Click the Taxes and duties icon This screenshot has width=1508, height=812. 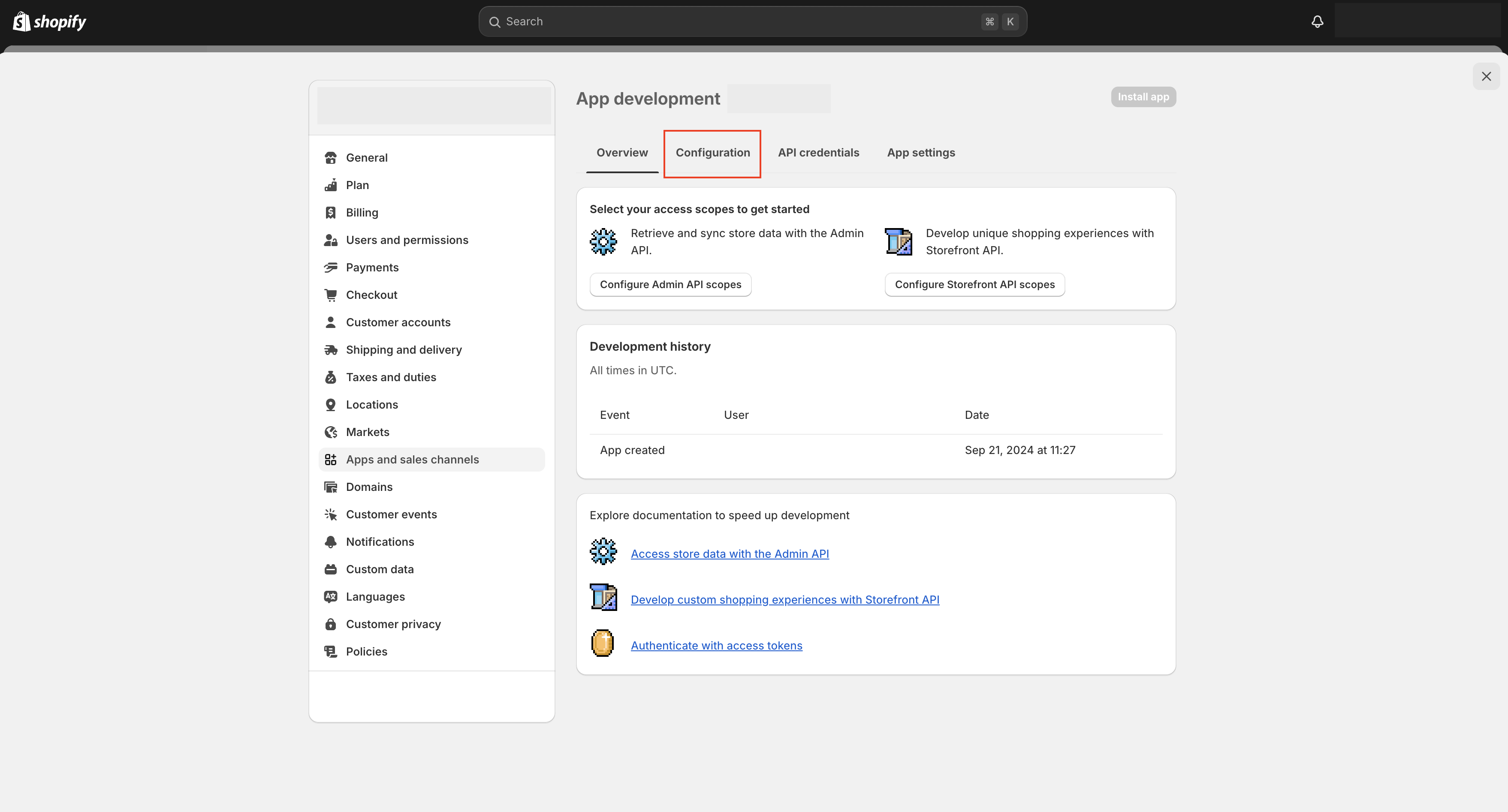[331, 377]
